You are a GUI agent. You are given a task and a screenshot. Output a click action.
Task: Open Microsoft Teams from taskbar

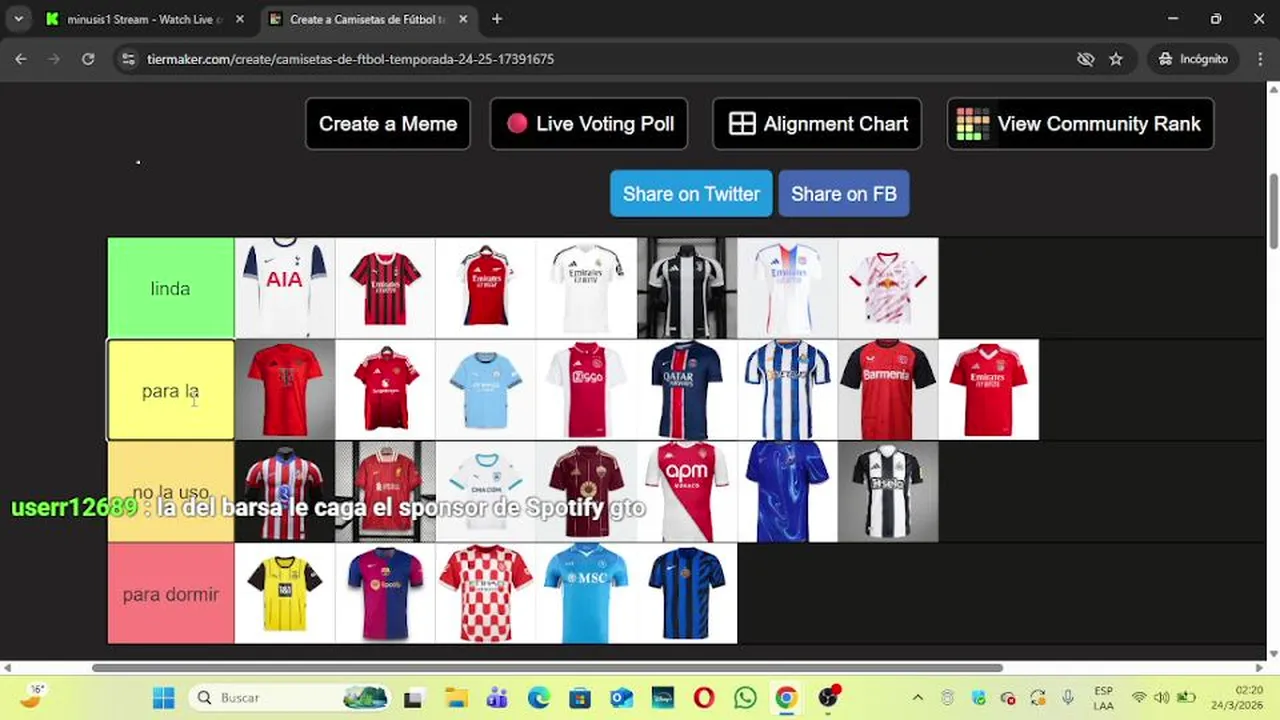tap(497, 698)
